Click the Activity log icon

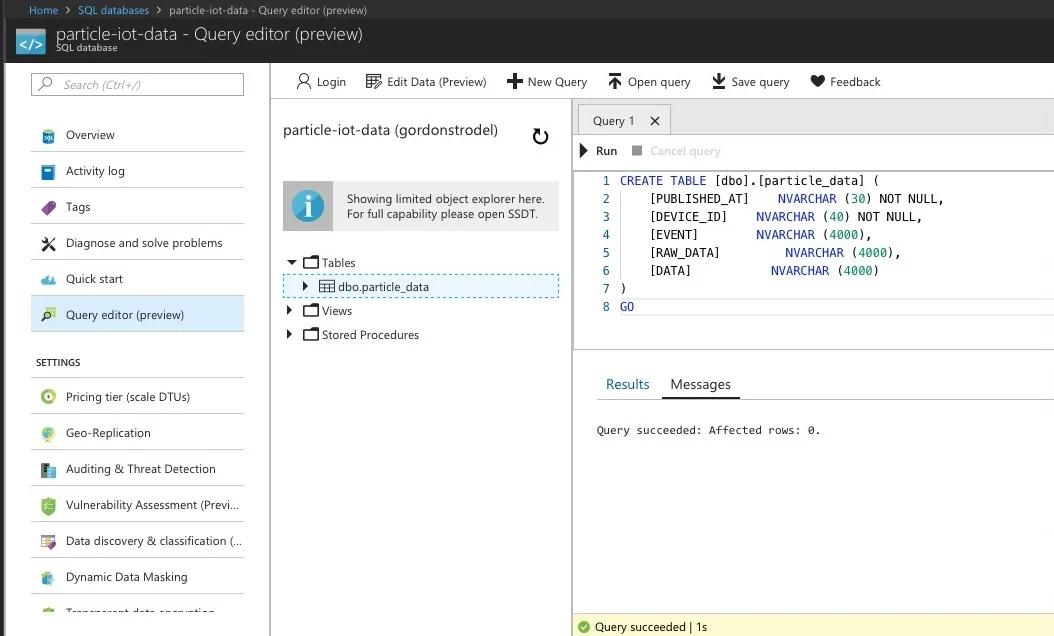coord(48,172)
